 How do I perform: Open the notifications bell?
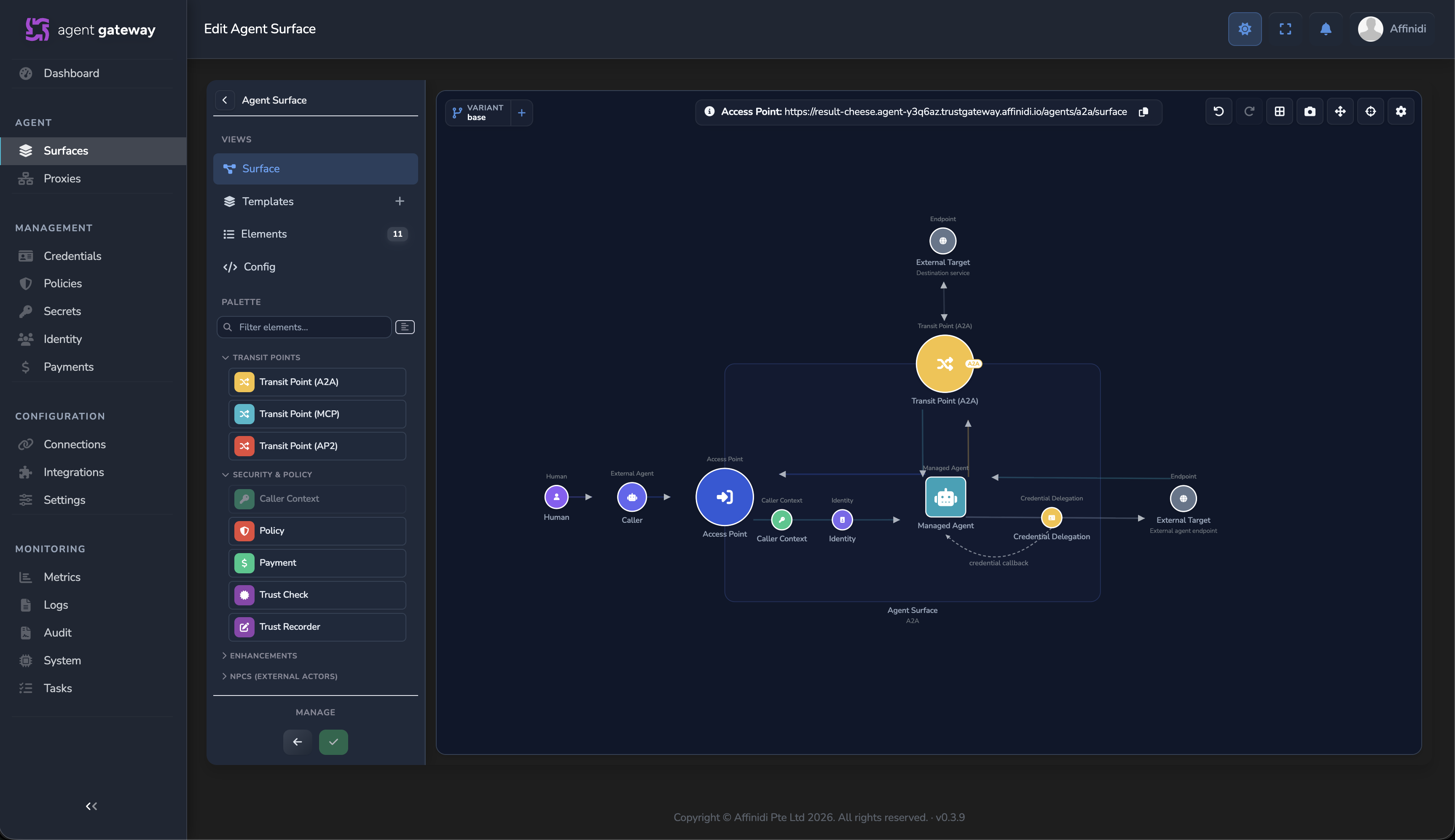pos(1326,29)
